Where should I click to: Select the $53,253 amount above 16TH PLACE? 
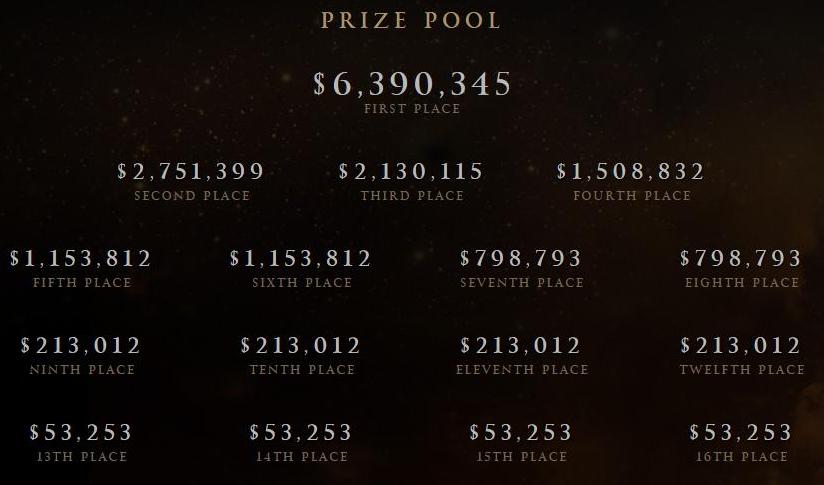tap(740, 433)
